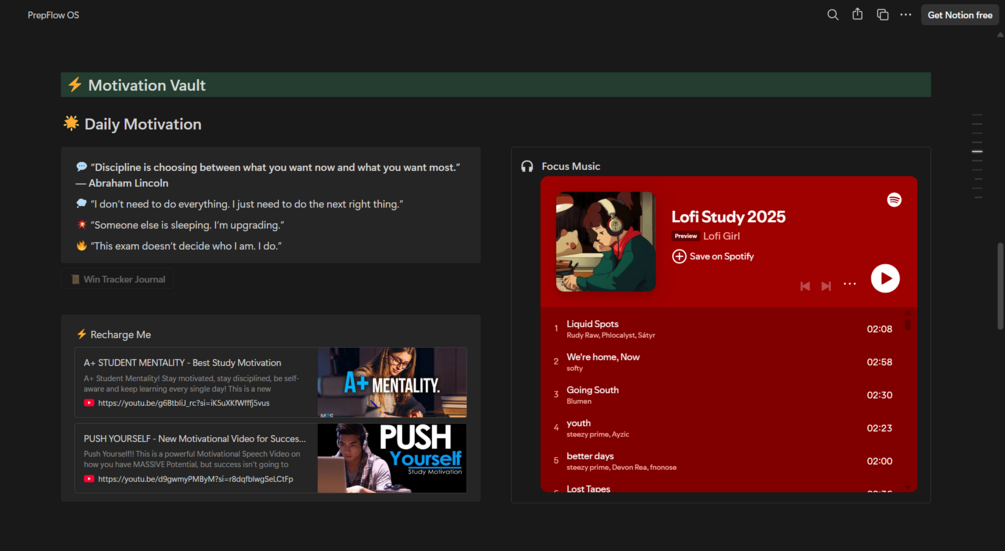Open PUSH YOURSELF motivational video bookmark
Screen dimensions: 1005x551
[195, 458]
